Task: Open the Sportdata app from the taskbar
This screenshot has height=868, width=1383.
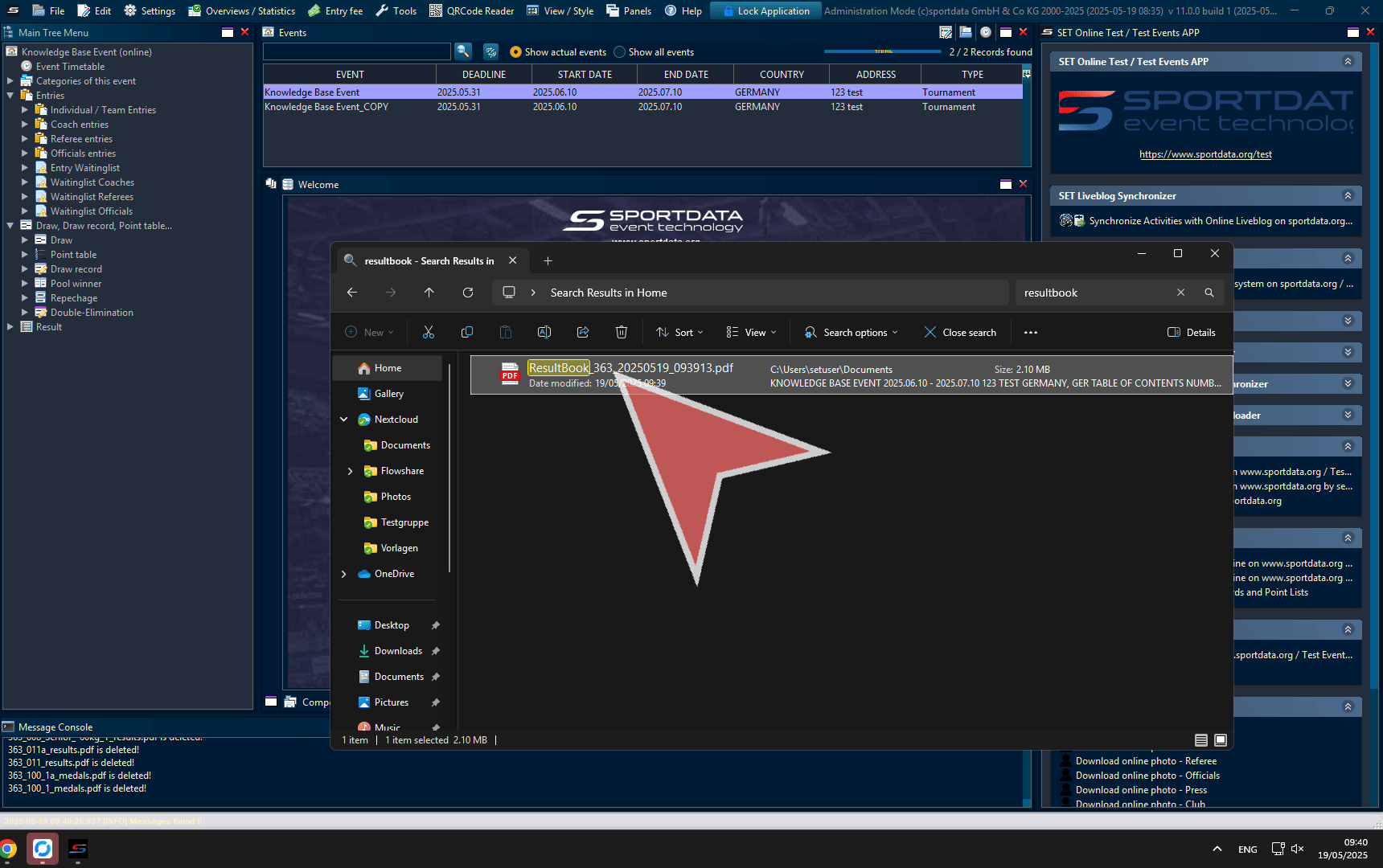Action: (x=78, y=849)
